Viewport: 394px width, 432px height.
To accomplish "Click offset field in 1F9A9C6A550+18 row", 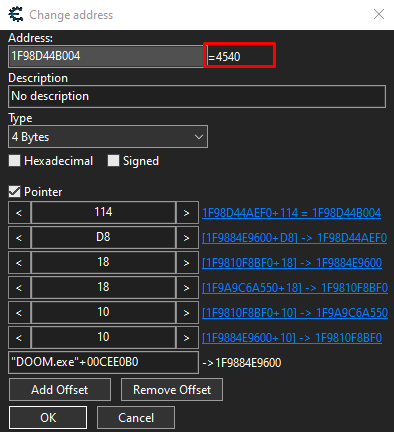I will click(103, 287).
